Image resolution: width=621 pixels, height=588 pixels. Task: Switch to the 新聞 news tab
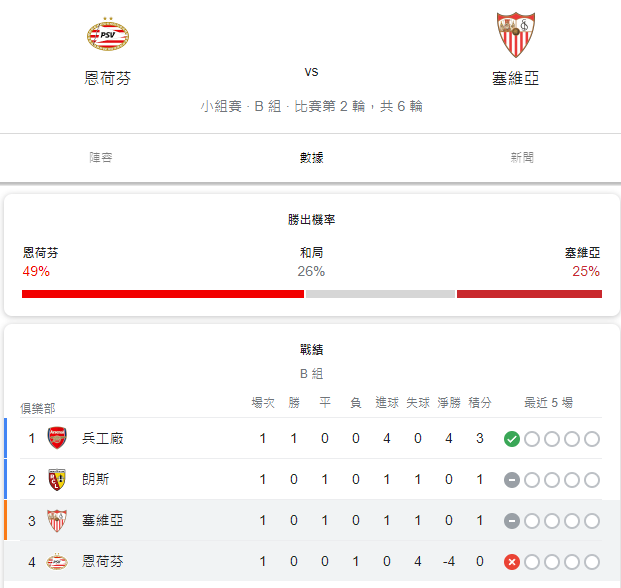522,158
